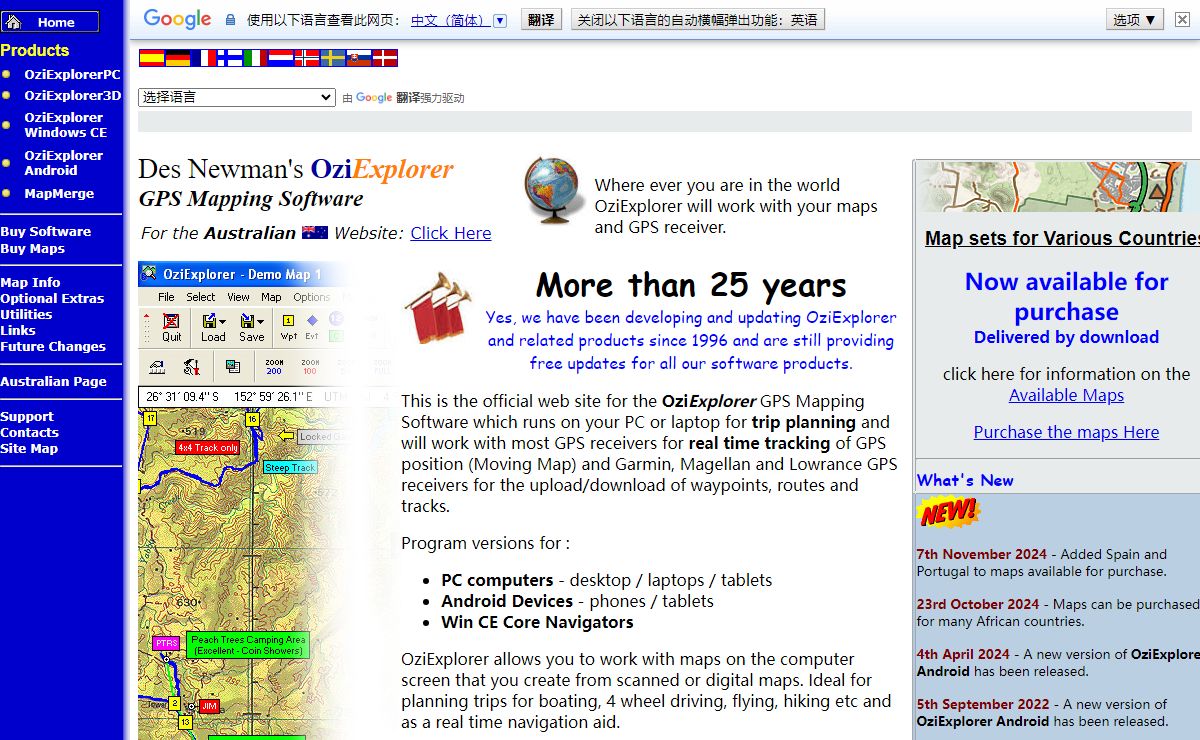Viewport: 1200px width, 740px height.
Task: Open OziExplorerPC product page
Action: [72, 74]
